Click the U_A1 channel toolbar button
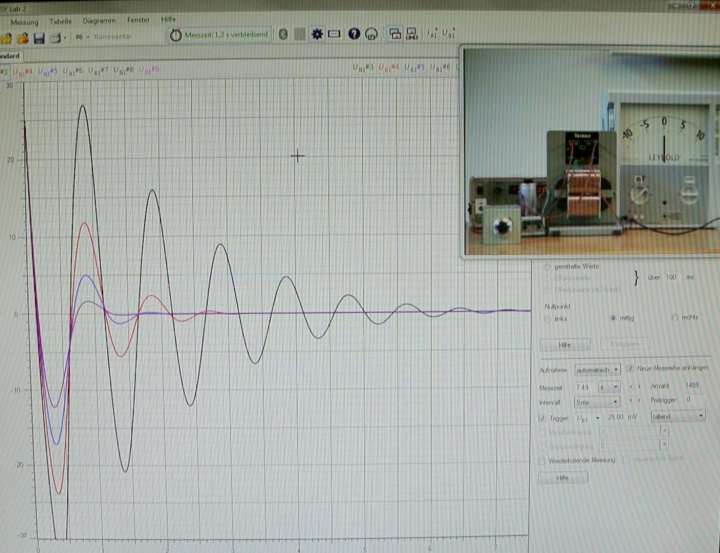This screenshot has width=720, height=553. pos(433,34)
